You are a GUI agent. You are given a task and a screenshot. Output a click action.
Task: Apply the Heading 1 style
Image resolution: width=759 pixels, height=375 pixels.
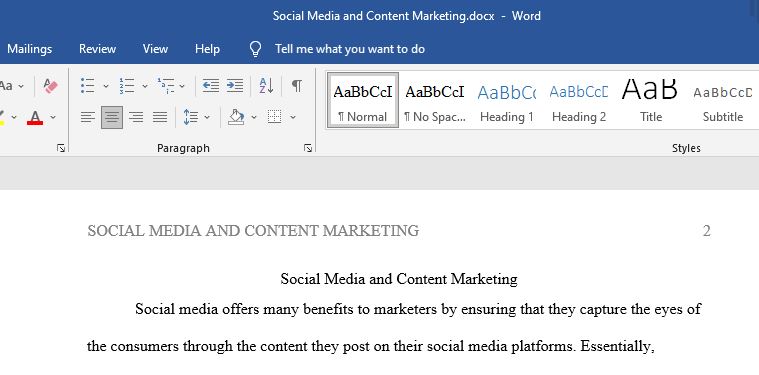tap(507, 100)
